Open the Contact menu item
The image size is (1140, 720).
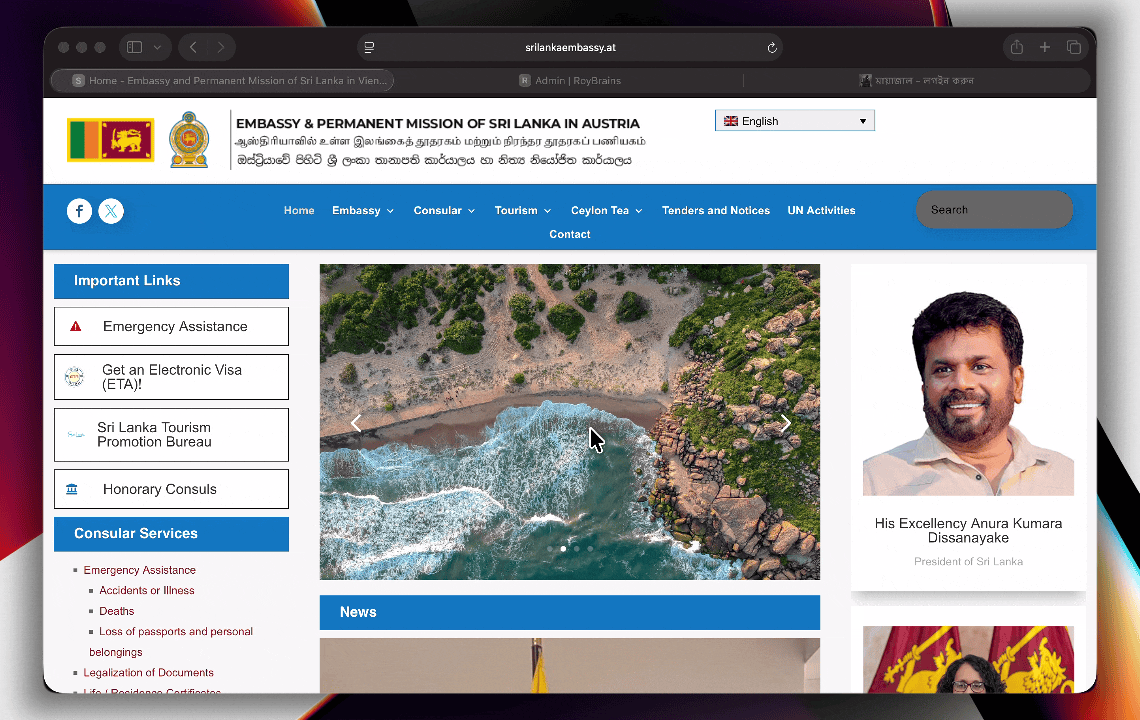pyautogui.click(x=570, y=234)
